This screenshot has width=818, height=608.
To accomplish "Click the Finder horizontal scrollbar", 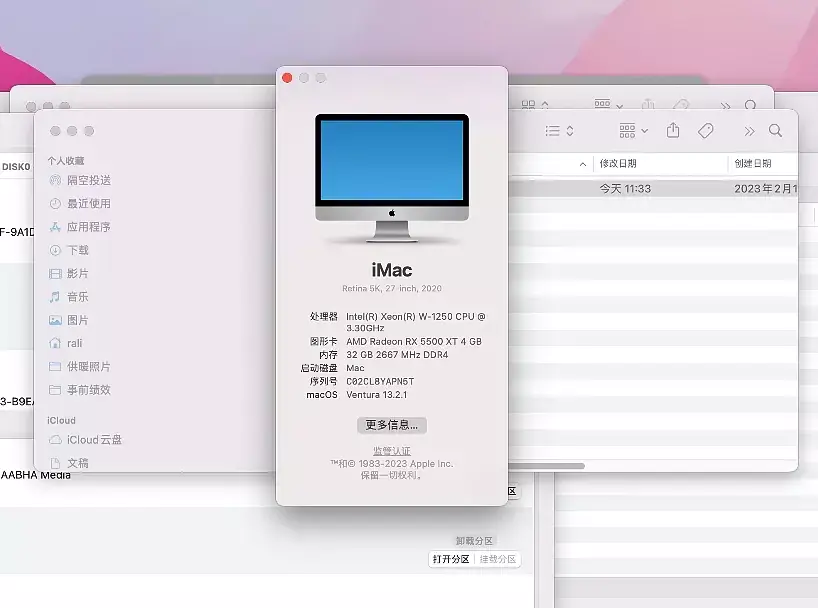I will click(546, 466).
